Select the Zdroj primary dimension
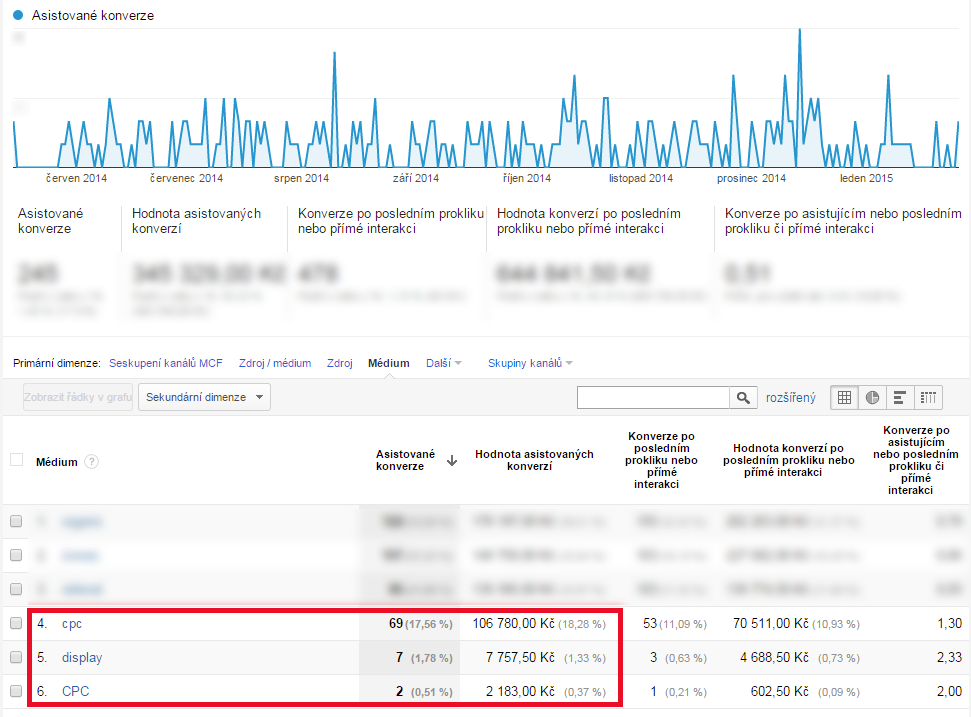This screenshot has width=971, height=717. coord(339,363)
